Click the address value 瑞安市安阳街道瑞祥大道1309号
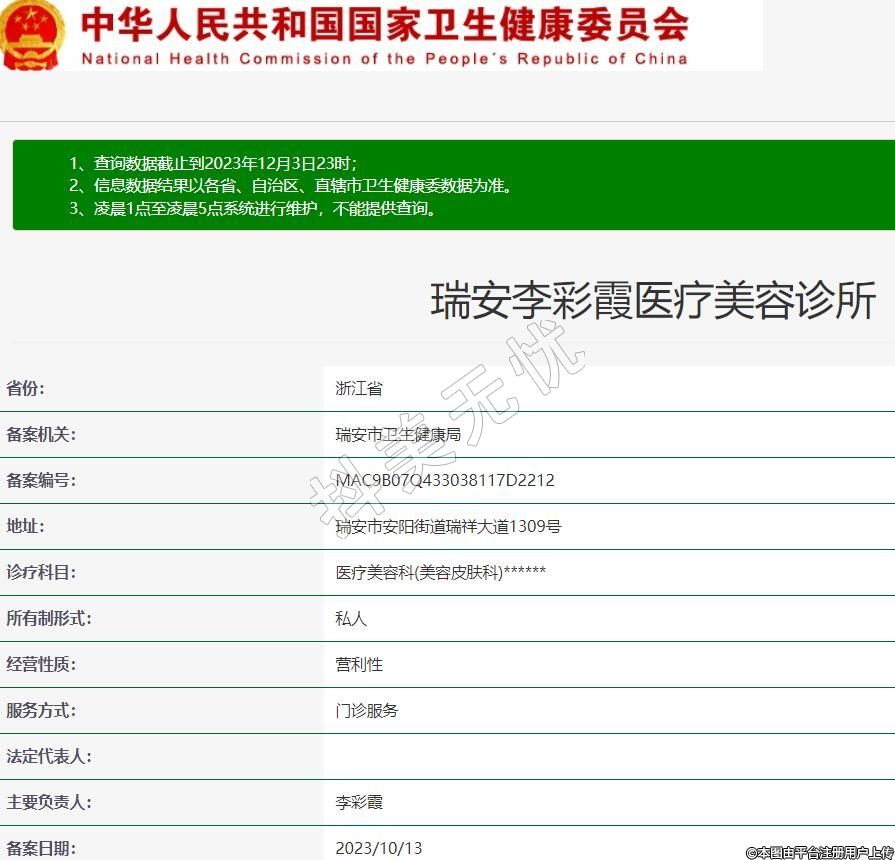 (448, 527)
